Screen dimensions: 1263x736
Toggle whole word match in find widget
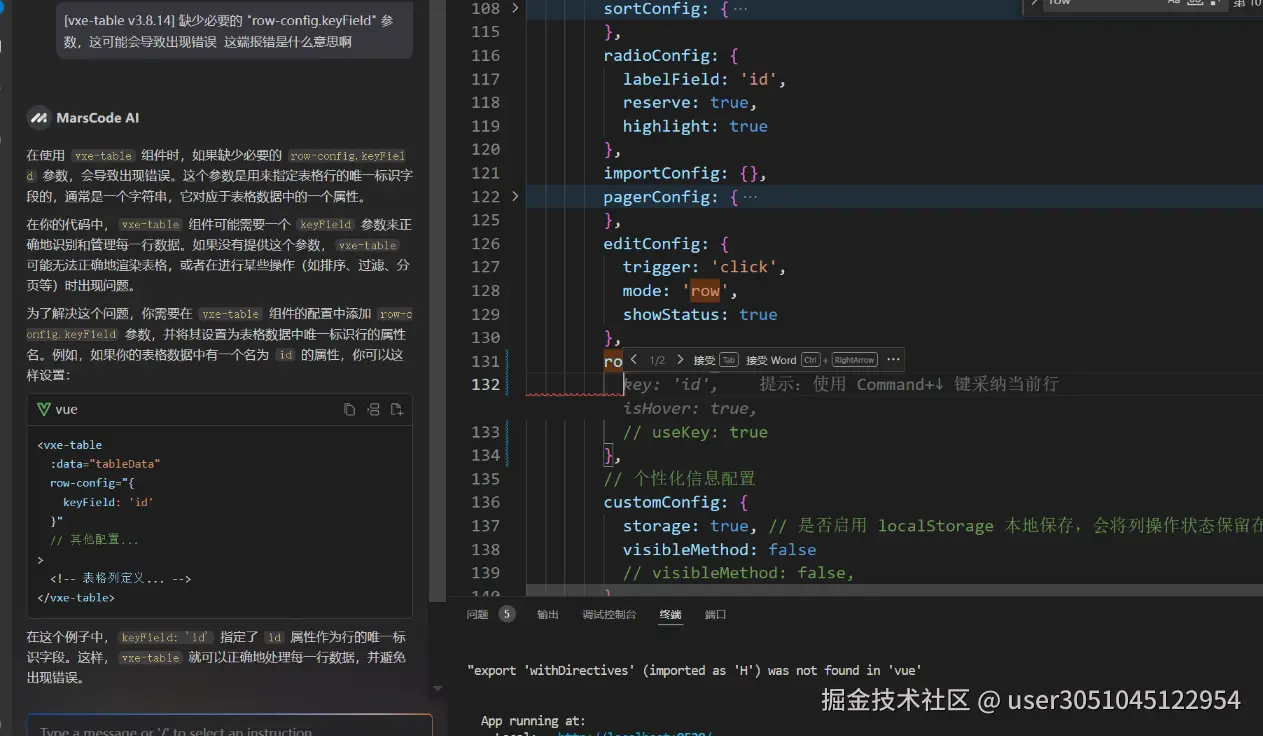coord(1194,3)
